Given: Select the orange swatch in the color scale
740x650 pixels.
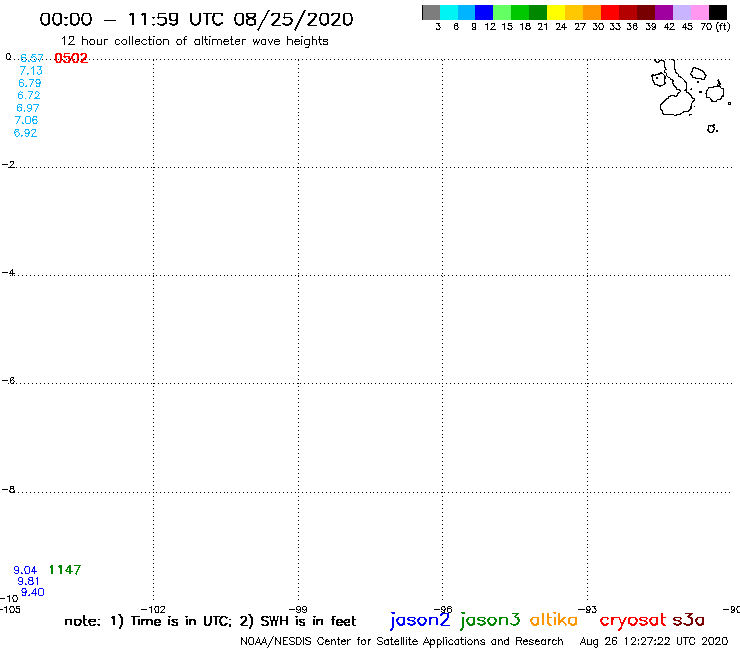Looking at the screenshot, I should pos(592,12).
